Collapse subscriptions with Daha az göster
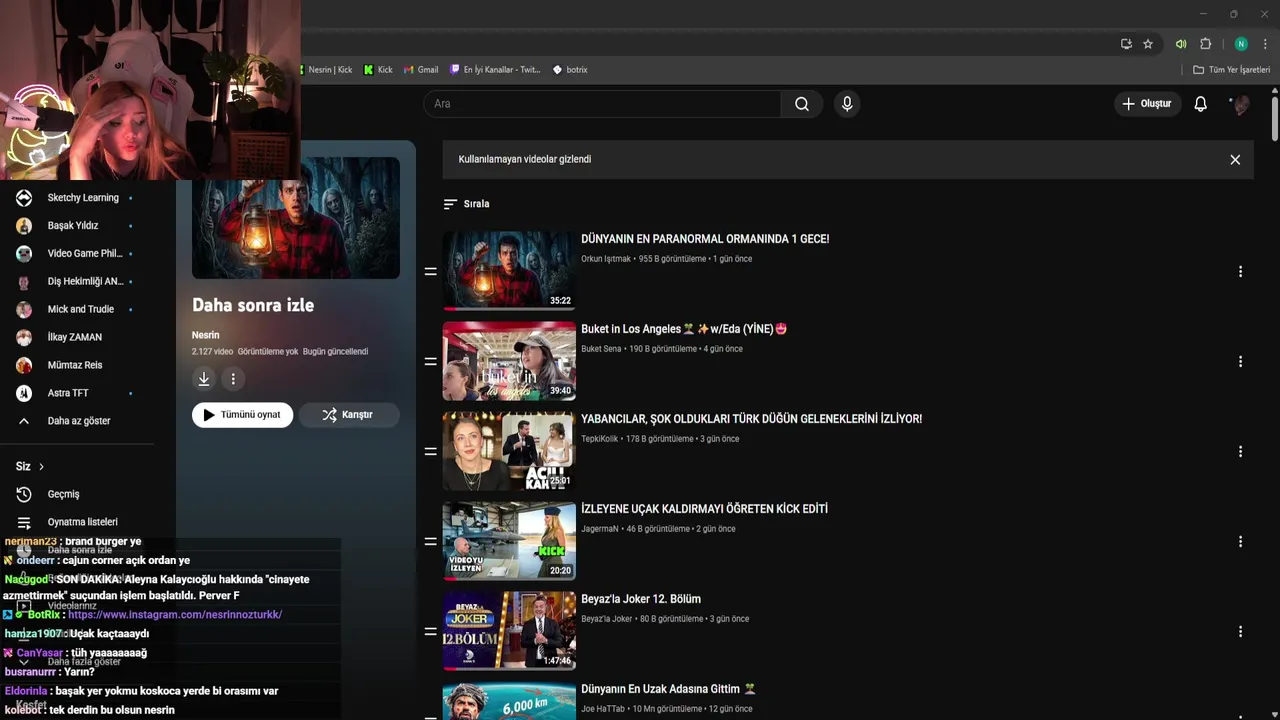Image resolution: width=1280 pixels, height=720 pixels. [78, 421]
